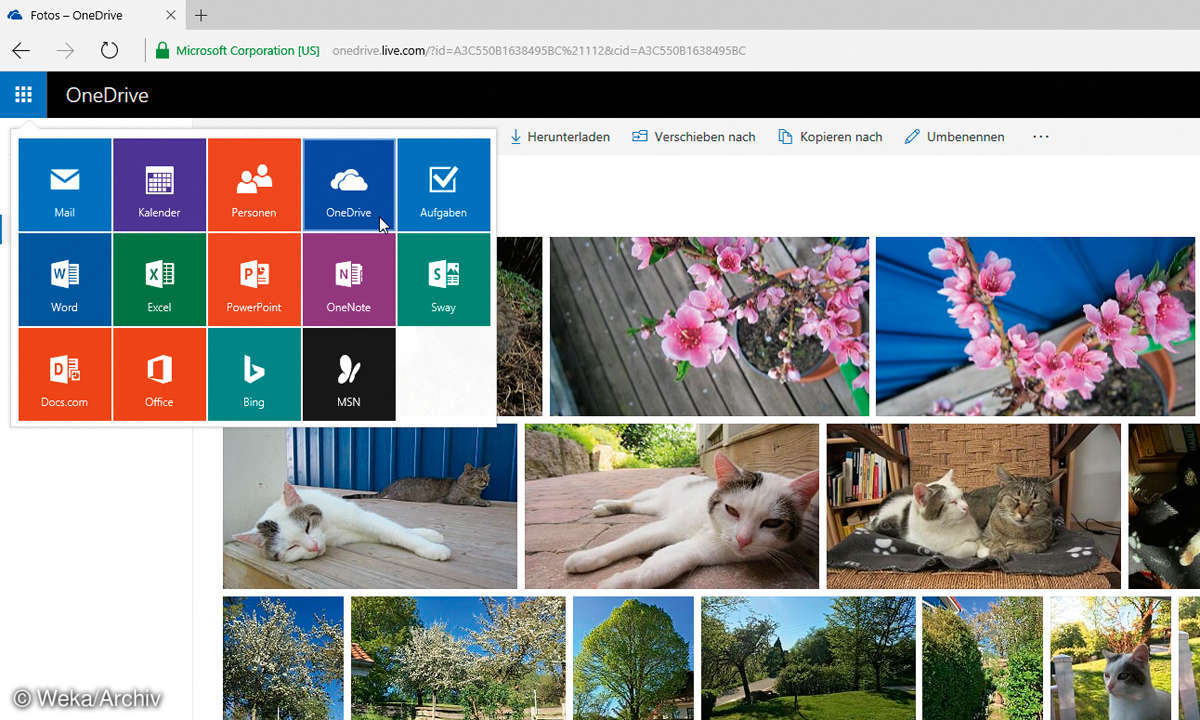Open the Bing tile
Image resolution: width=1200 pixels, height=720 pixels.
point(254,374)
